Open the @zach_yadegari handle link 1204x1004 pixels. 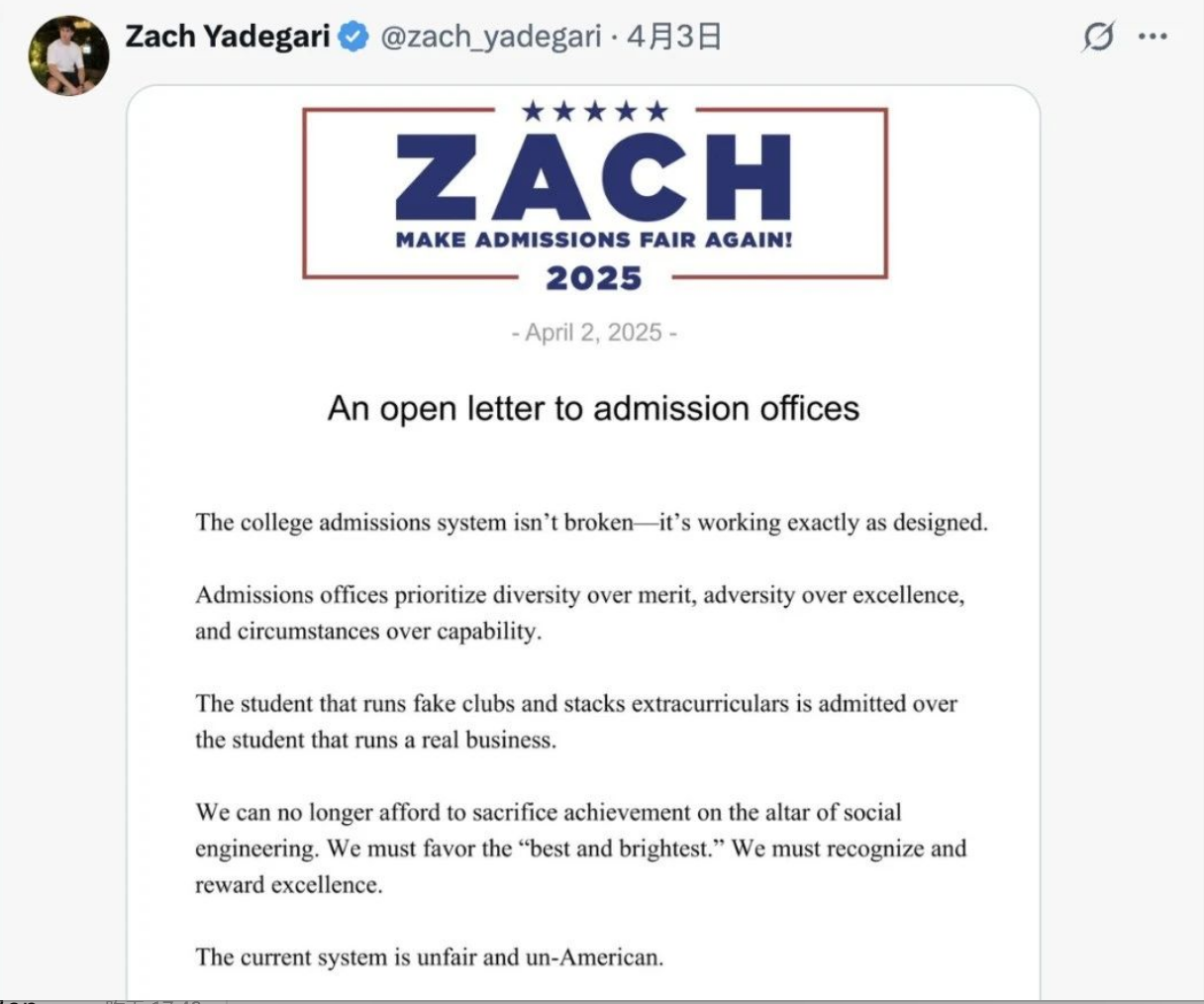coord(490,38)
